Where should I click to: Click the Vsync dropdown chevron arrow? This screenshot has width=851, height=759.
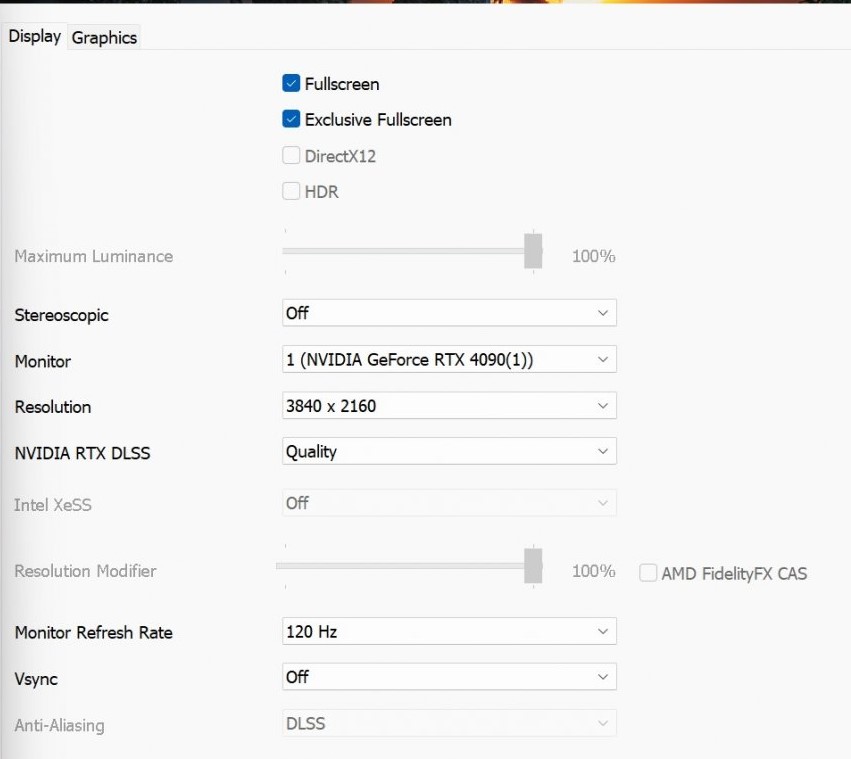coord(602,677)
